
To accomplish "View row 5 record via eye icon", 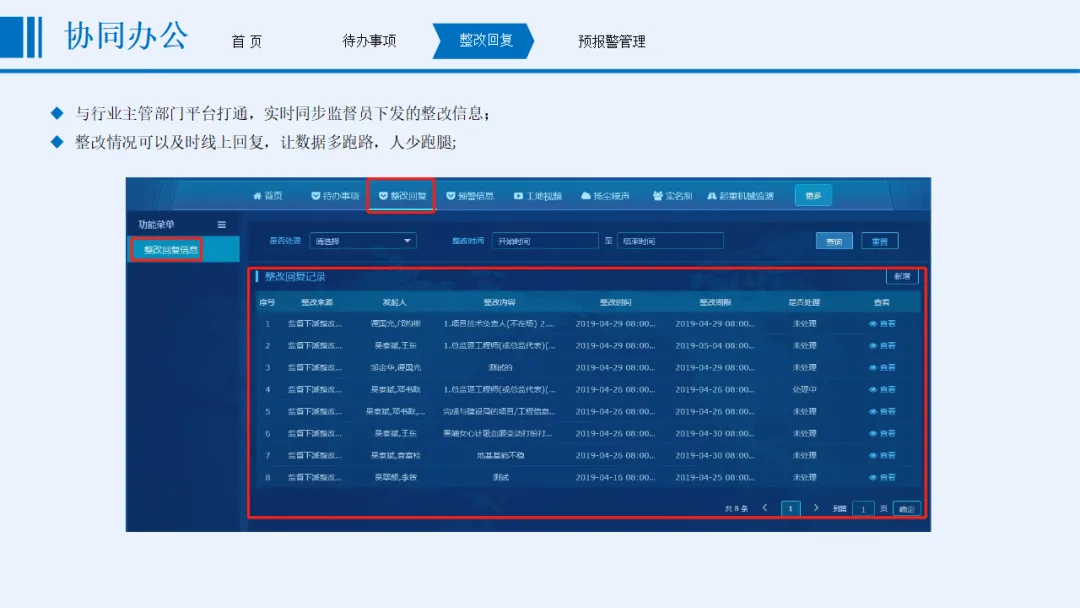I will (882, 412).
